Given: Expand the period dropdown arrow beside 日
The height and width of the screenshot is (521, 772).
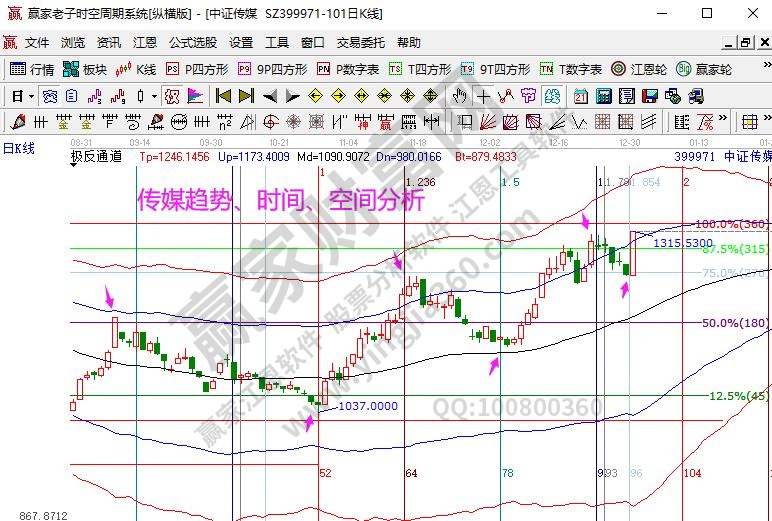Looking at the screenshot, I should 32,96.
